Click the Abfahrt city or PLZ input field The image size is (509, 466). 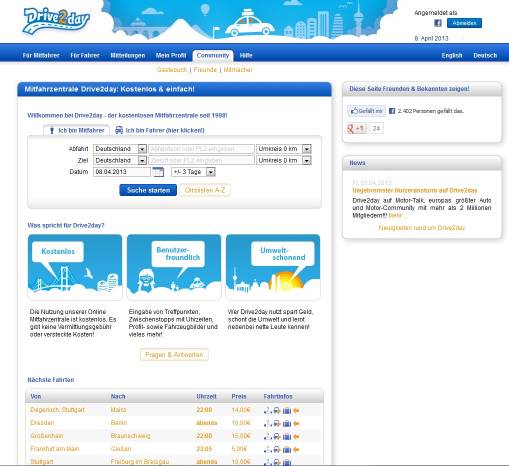(201, 149)
